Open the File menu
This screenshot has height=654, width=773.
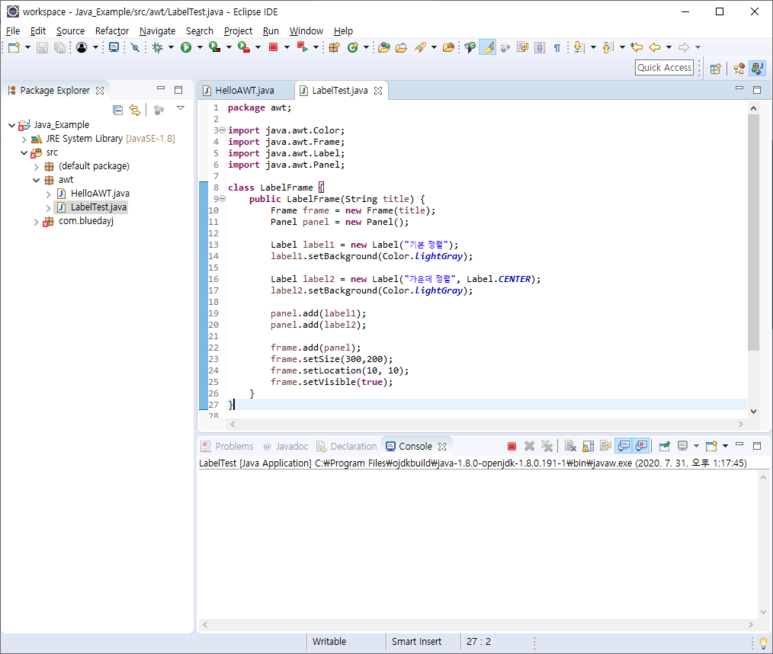coord(13,31)
